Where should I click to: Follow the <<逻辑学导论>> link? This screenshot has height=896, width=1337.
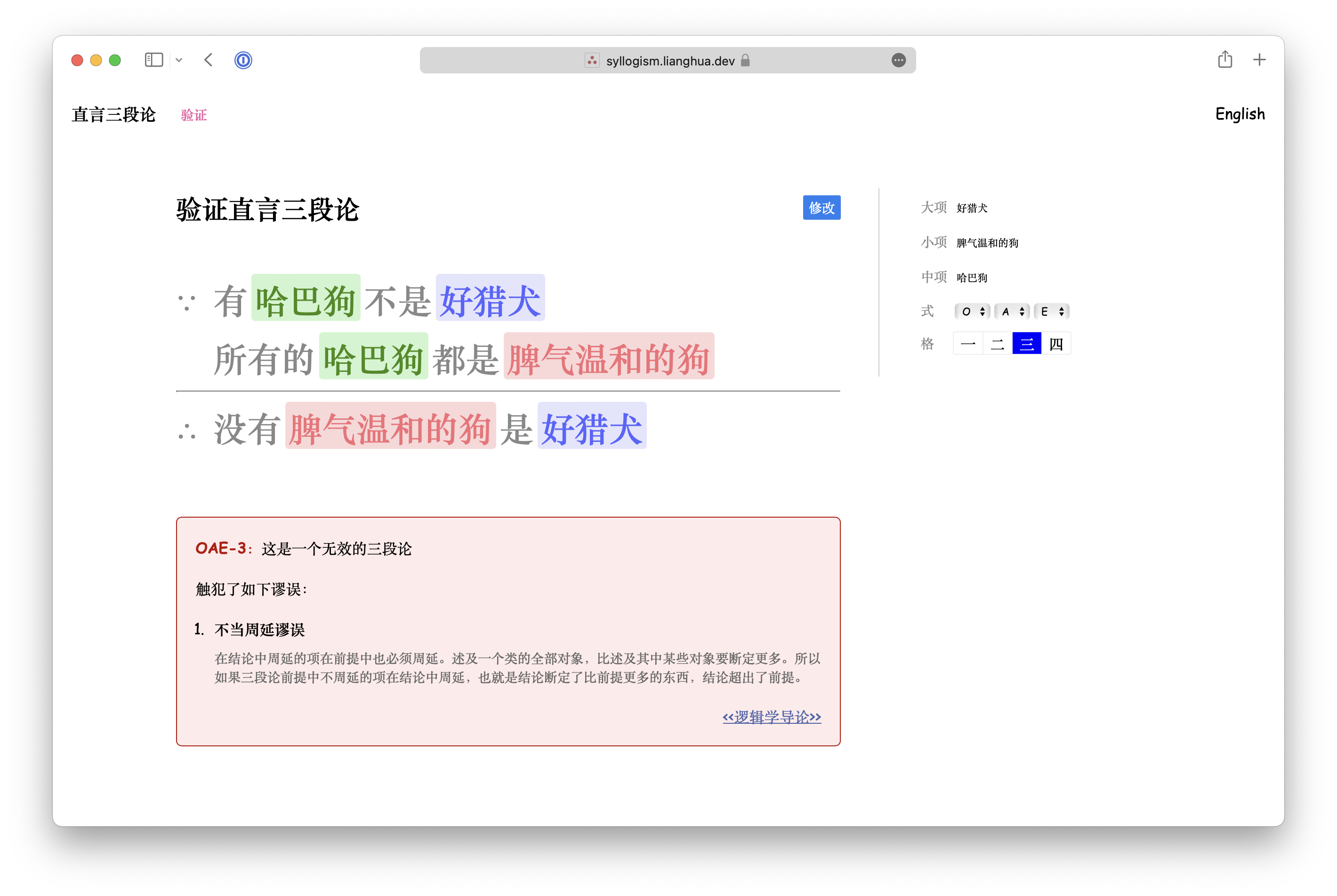coord(771,717)
